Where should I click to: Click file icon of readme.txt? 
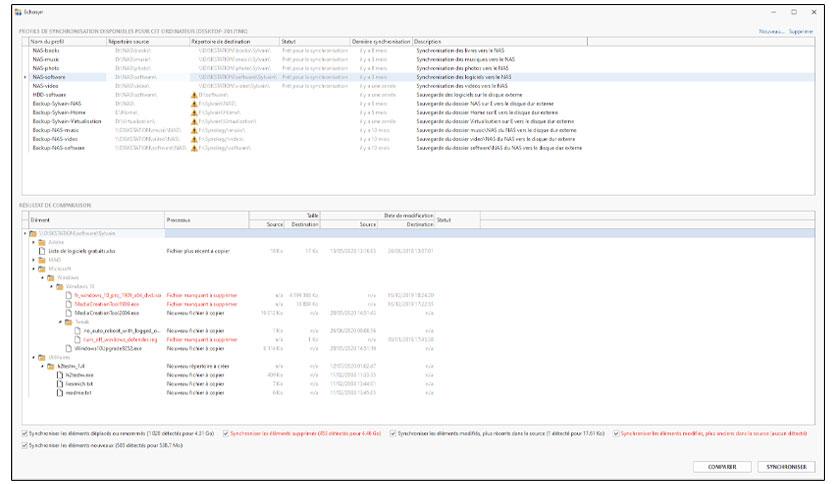[x=60, y=393]
